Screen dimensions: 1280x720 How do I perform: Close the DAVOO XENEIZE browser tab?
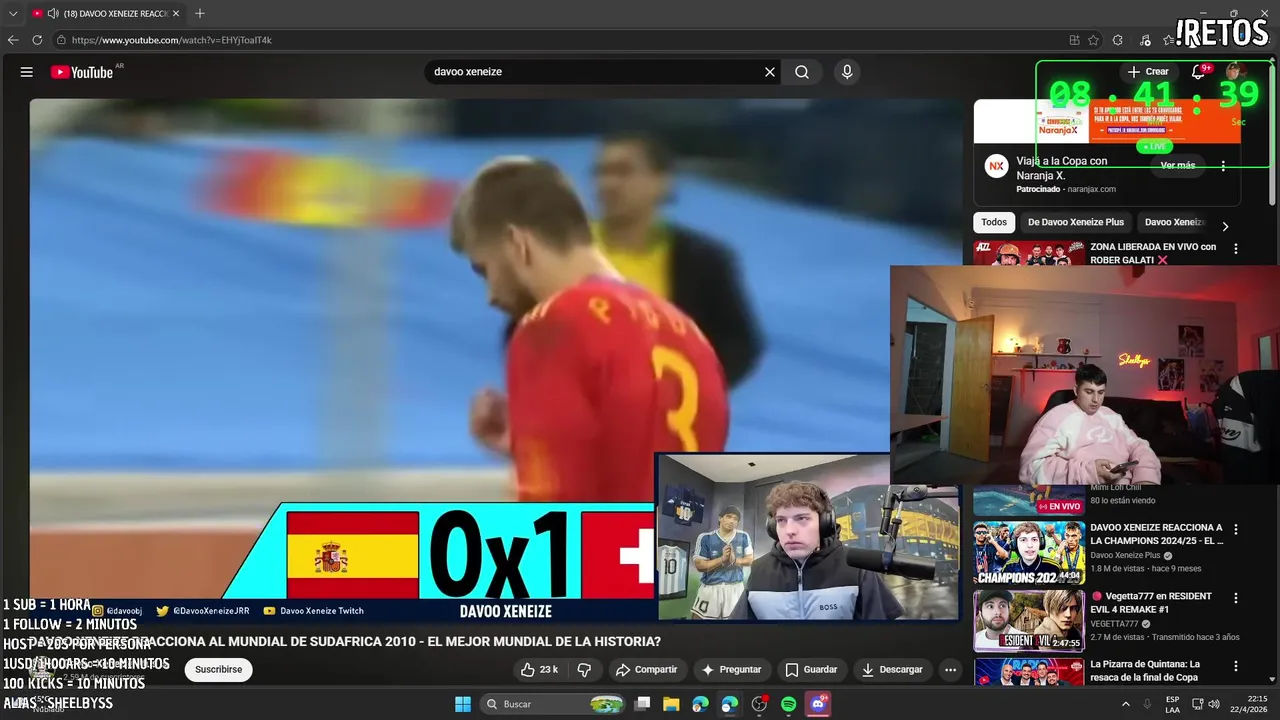pyautogui.click(x=176, y=13)
